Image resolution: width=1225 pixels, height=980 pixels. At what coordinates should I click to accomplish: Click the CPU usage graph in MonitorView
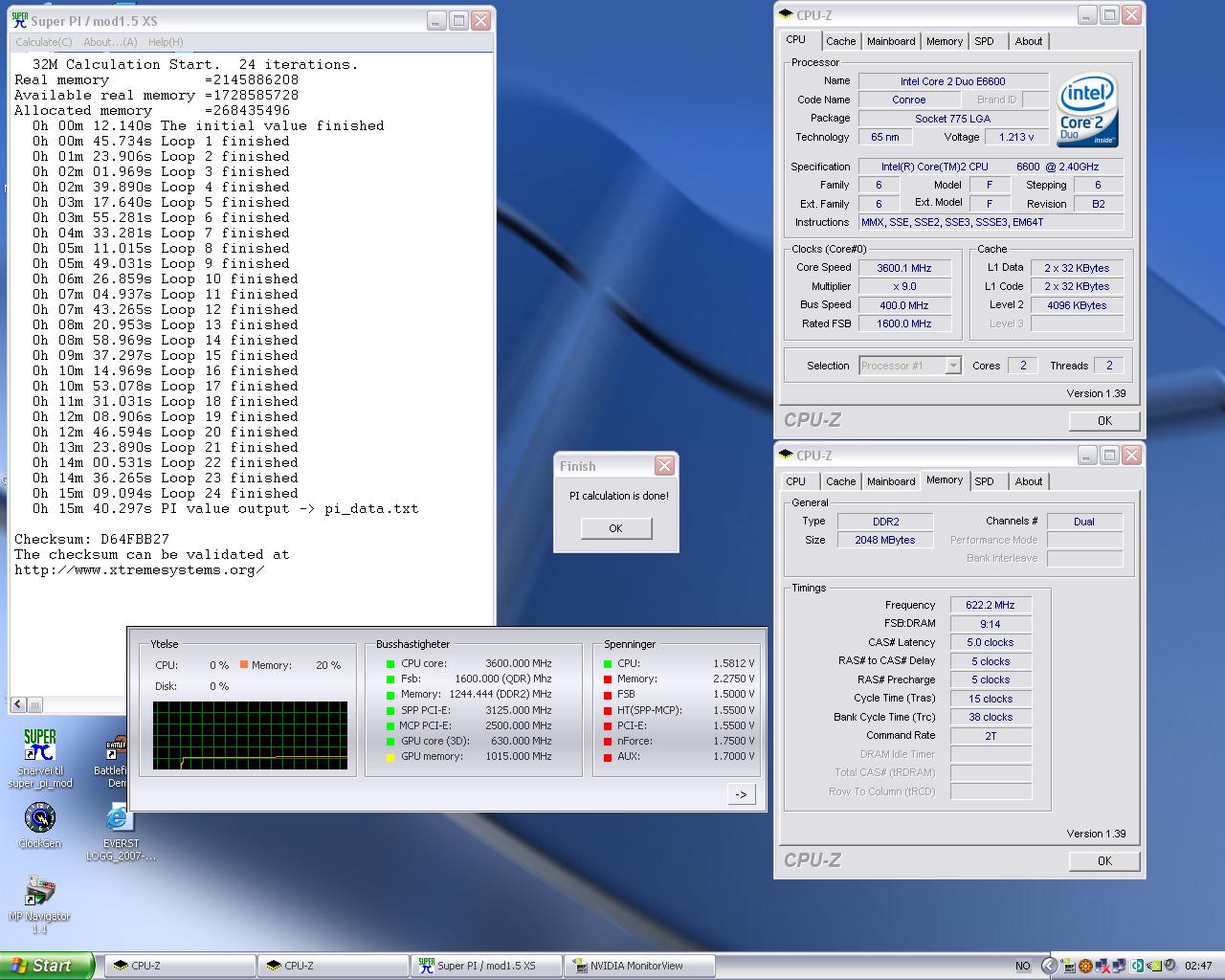250,735
